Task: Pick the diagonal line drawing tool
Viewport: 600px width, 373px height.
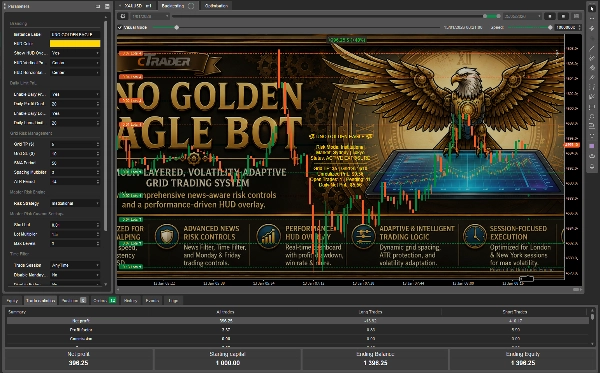Action: click(592, 48)
